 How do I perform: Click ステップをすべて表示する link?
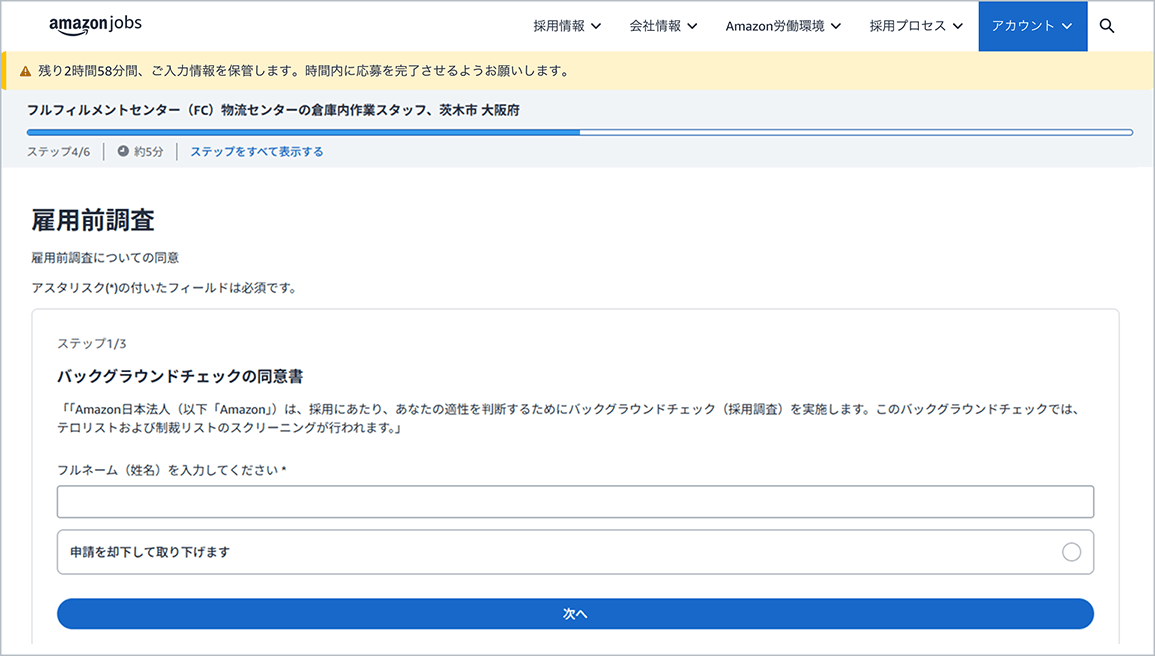coord(257,152)
